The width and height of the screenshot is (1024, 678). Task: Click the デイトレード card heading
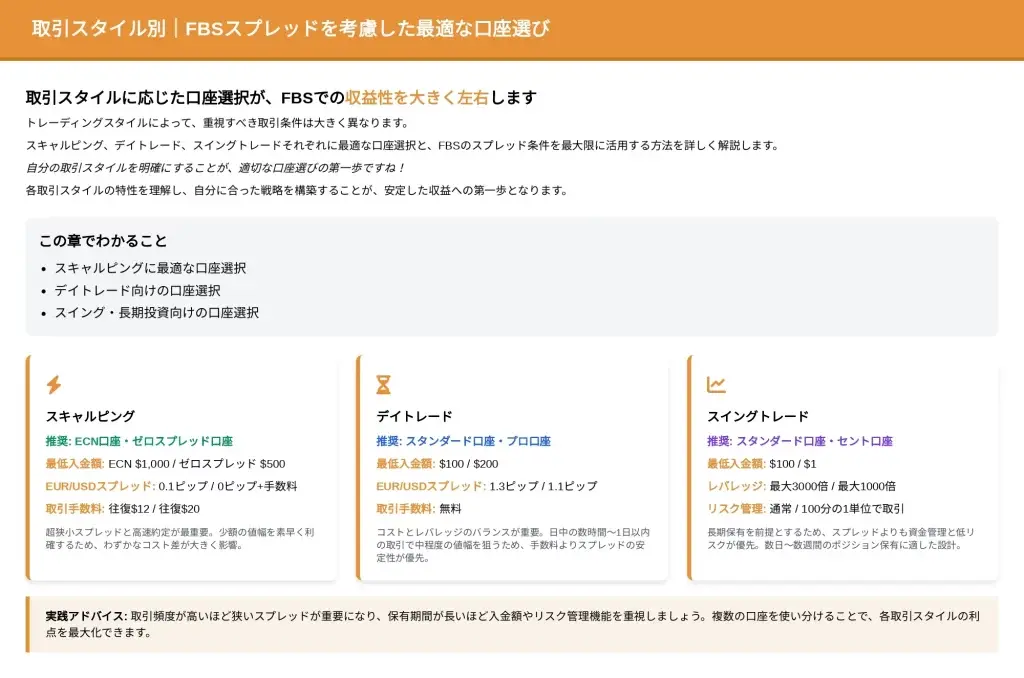click(x=414, y=416)
